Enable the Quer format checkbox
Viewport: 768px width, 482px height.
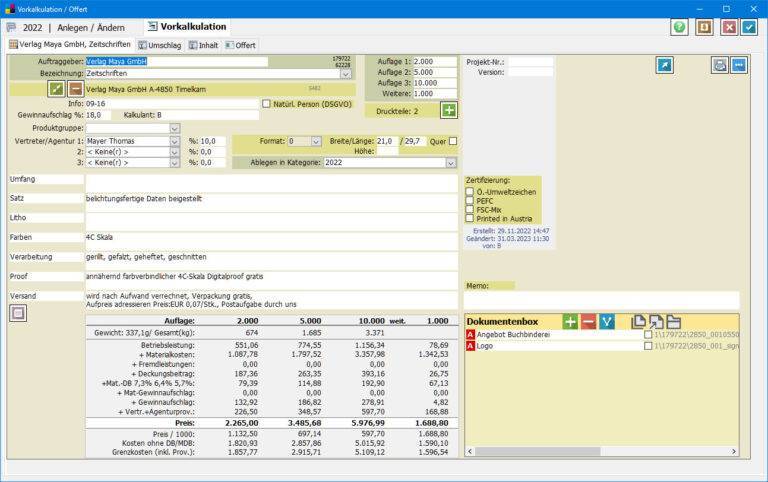[x=453, y=141]
